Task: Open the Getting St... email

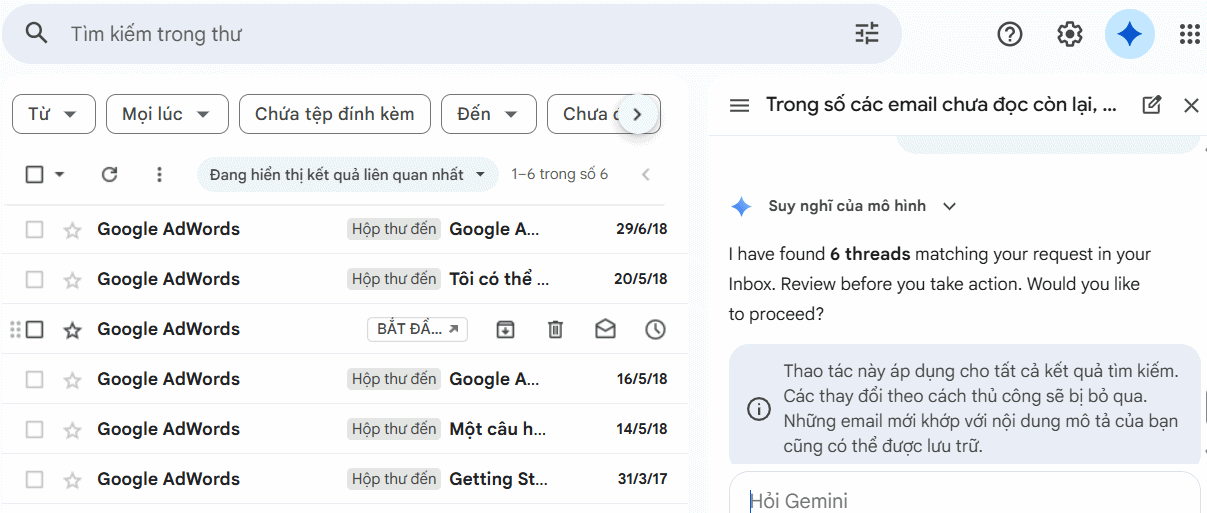Action: pyautogui.click(x=498, y=479)
